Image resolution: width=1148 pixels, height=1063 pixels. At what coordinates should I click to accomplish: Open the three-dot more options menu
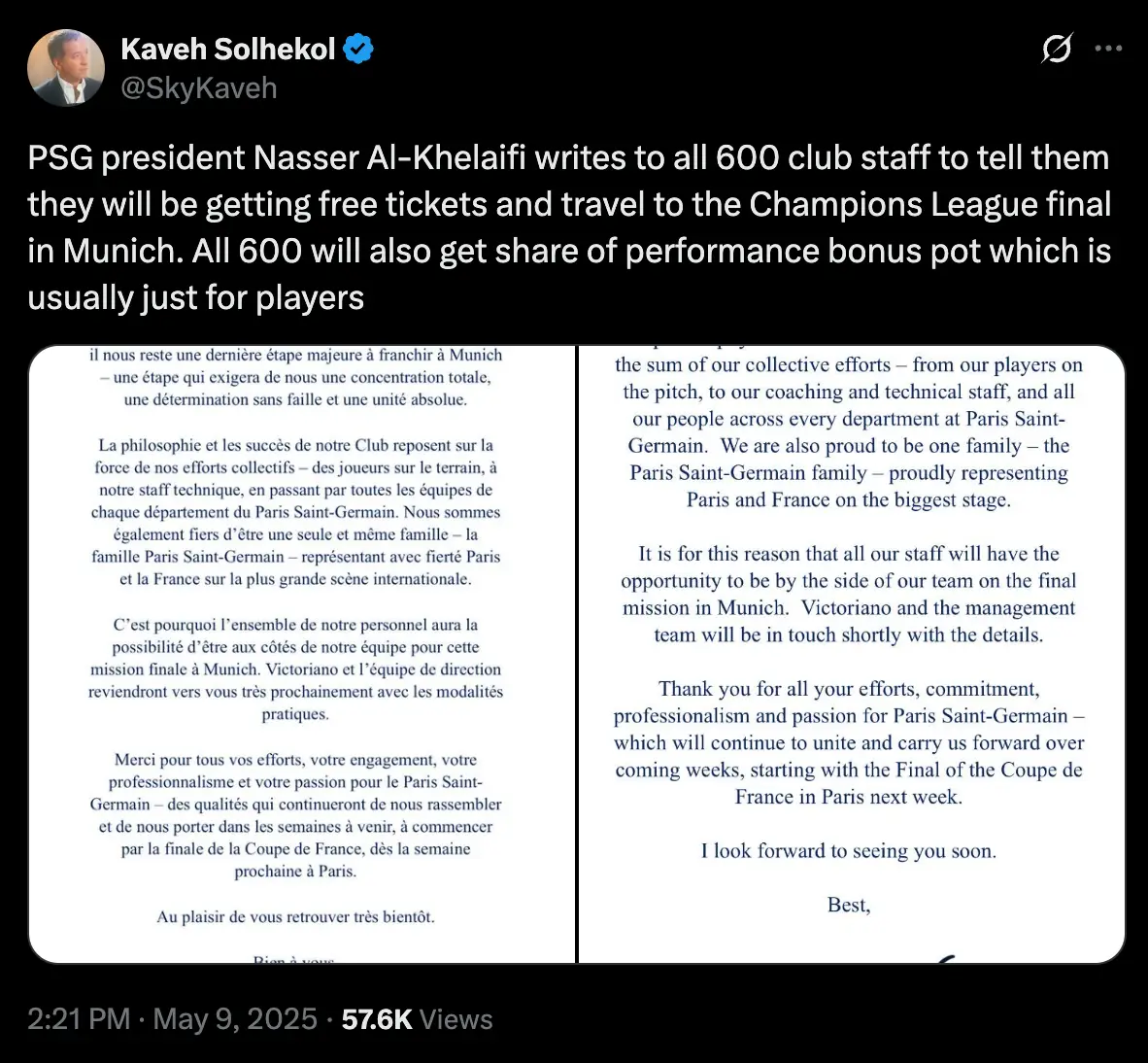1108,49
